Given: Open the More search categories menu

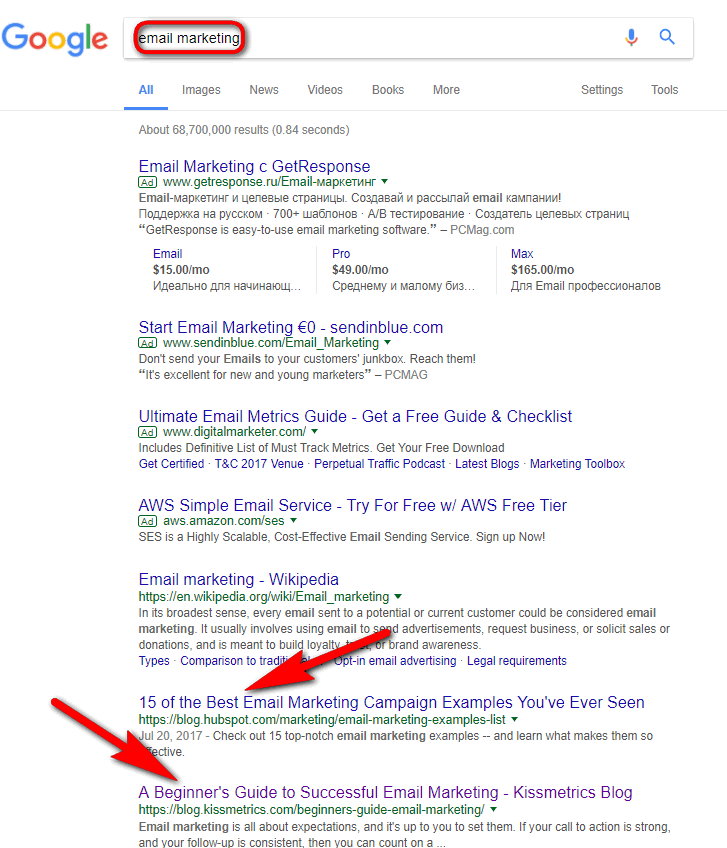Looking at the screenshot, I should point(446,90).
